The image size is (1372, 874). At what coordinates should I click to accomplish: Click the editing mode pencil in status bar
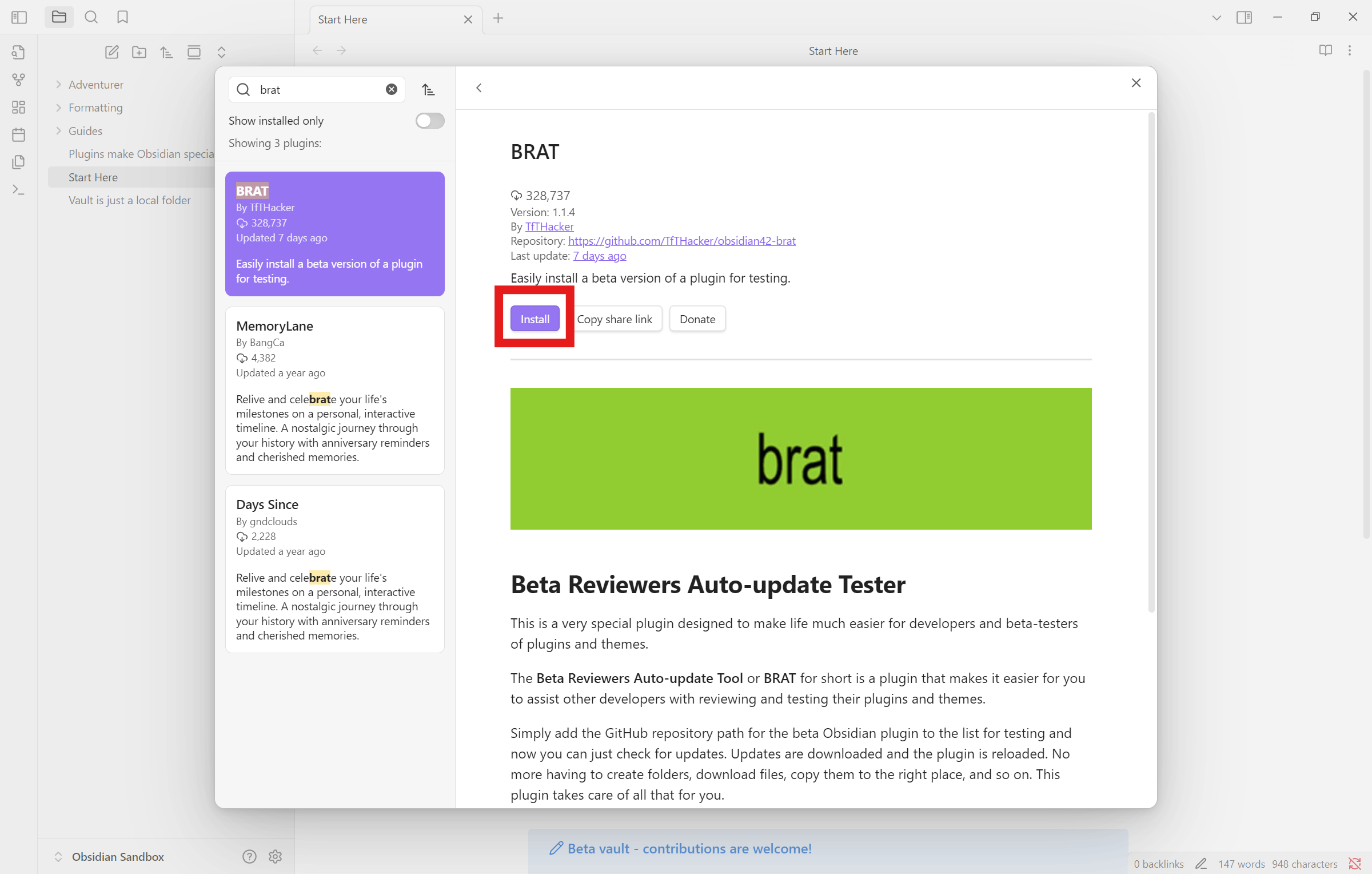[x=1201, y=864]
